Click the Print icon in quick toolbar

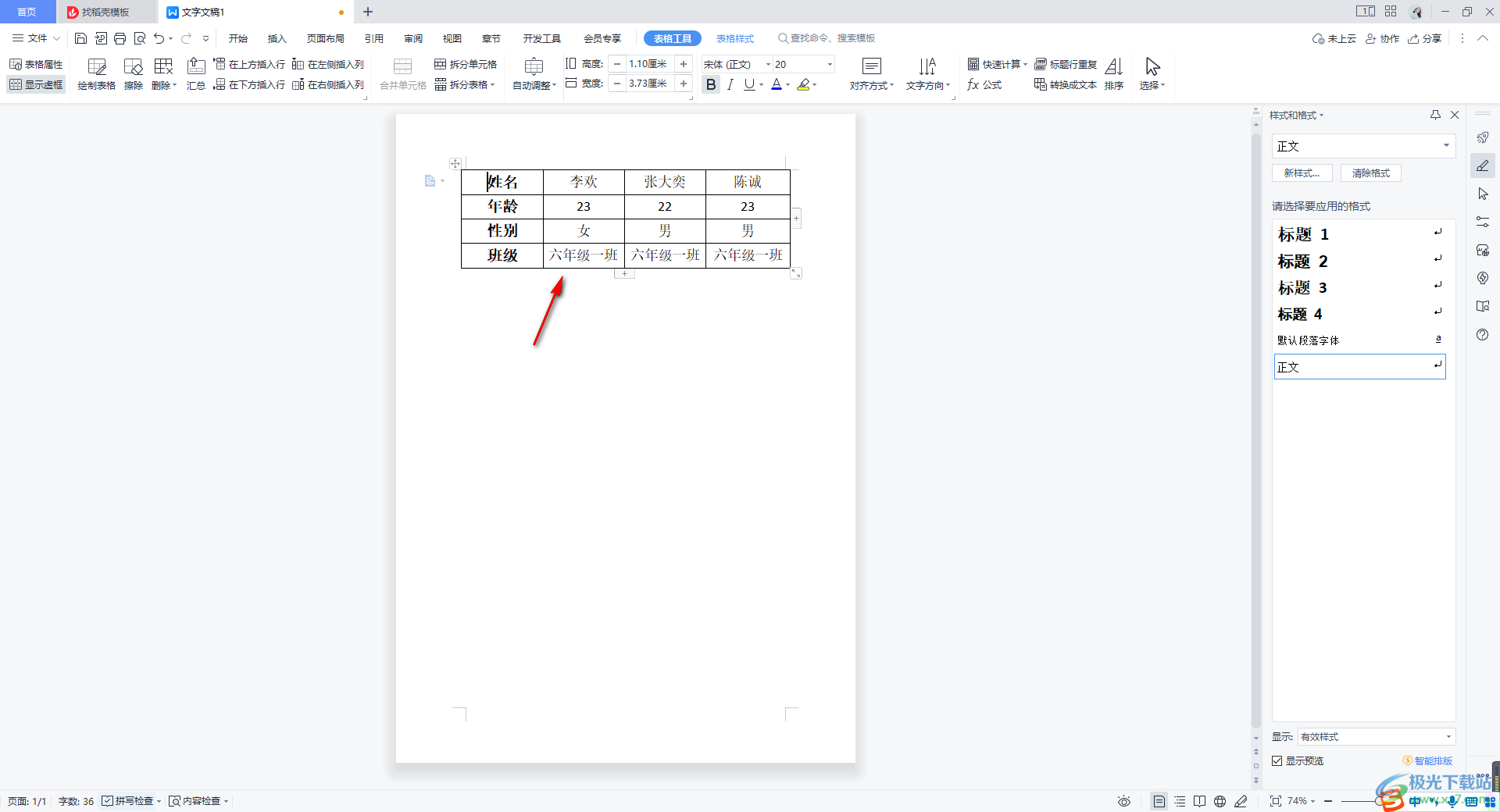(120, 38)
